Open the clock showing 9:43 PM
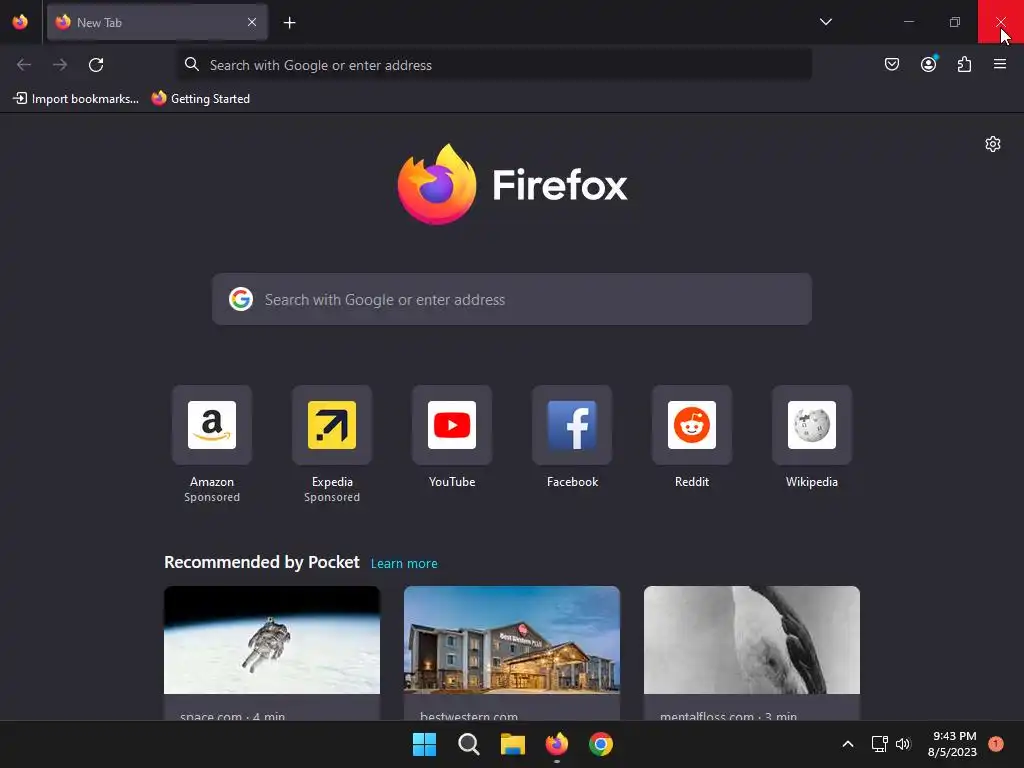Screen dimensions: 1024x768 point(952,744)
